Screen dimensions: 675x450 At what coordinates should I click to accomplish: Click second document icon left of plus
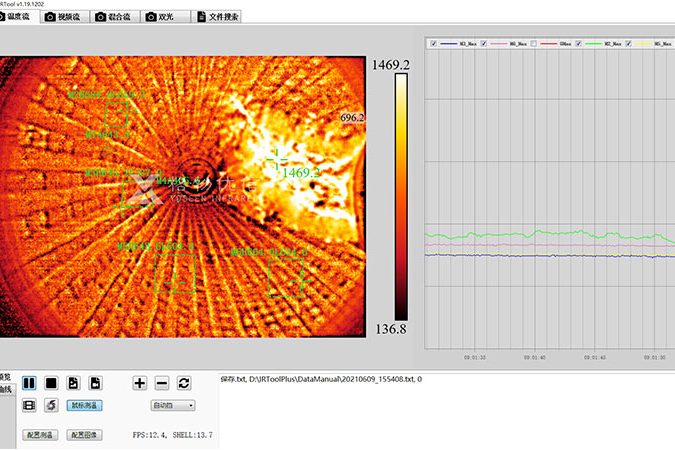coord(95,382)
